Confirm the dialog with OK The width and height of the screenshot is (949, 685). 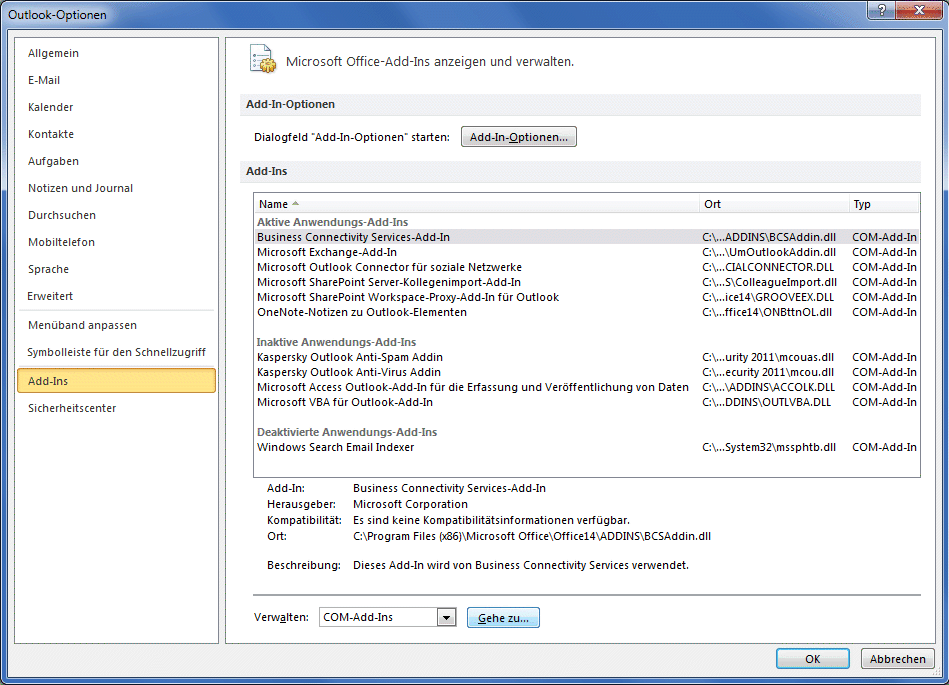(x=812, y=659)
